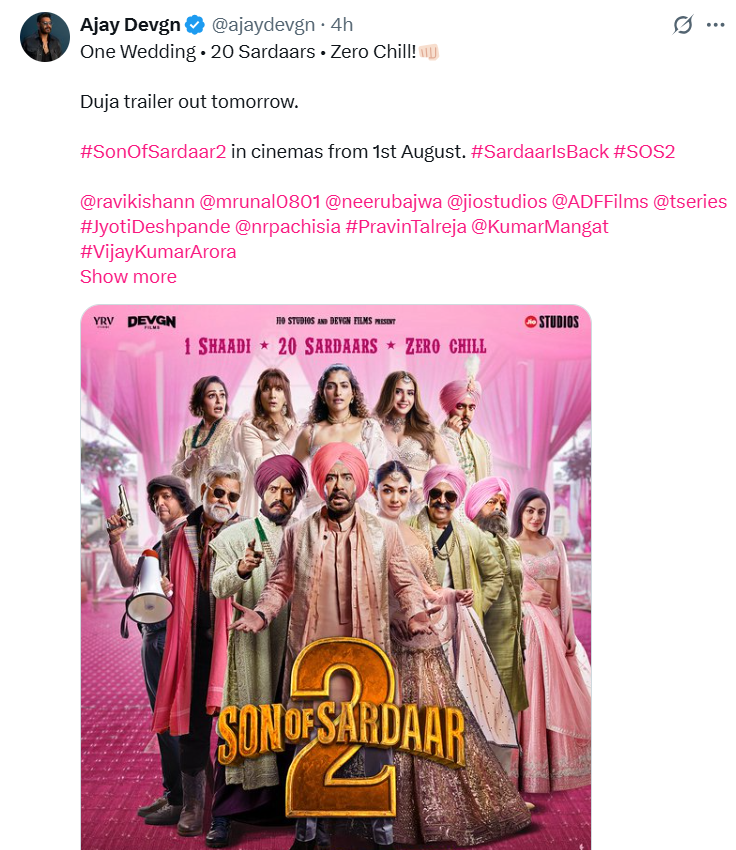
Task: Open the #SonOfSardaar2 hashtag
Action: coord(153,152)
